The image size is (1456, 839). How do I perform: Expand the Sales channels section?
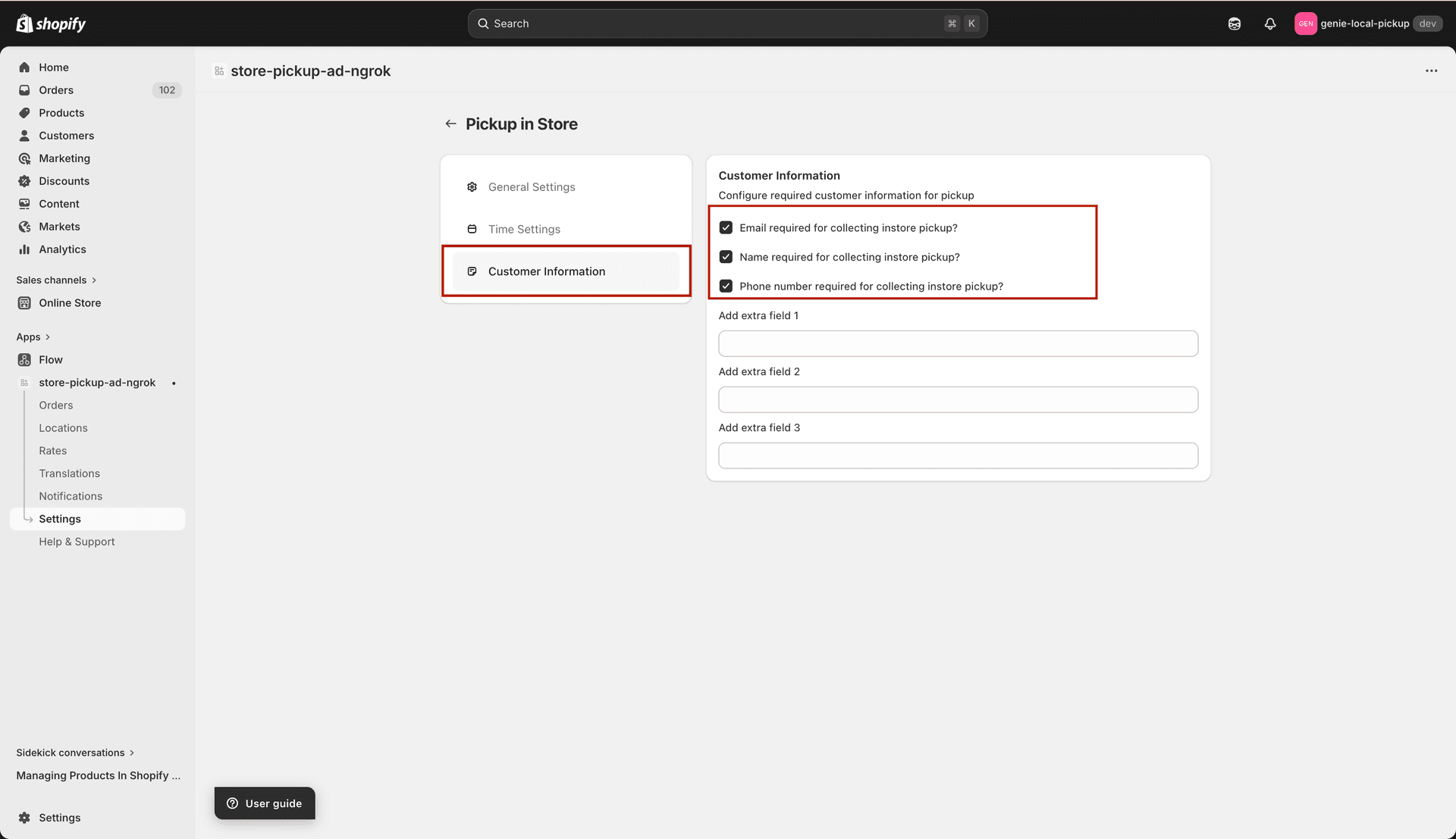[57, 280]
